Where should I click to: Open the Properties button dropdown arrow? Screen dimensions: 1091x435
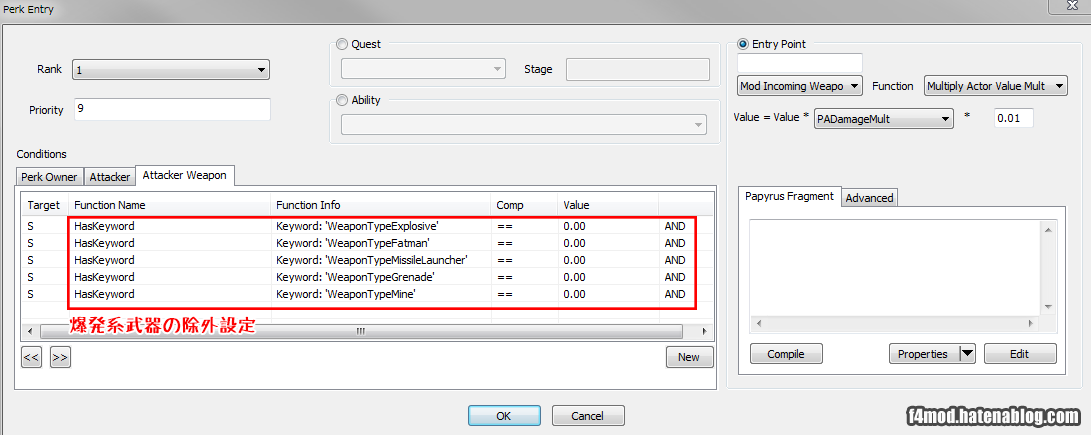pos(967,354)
